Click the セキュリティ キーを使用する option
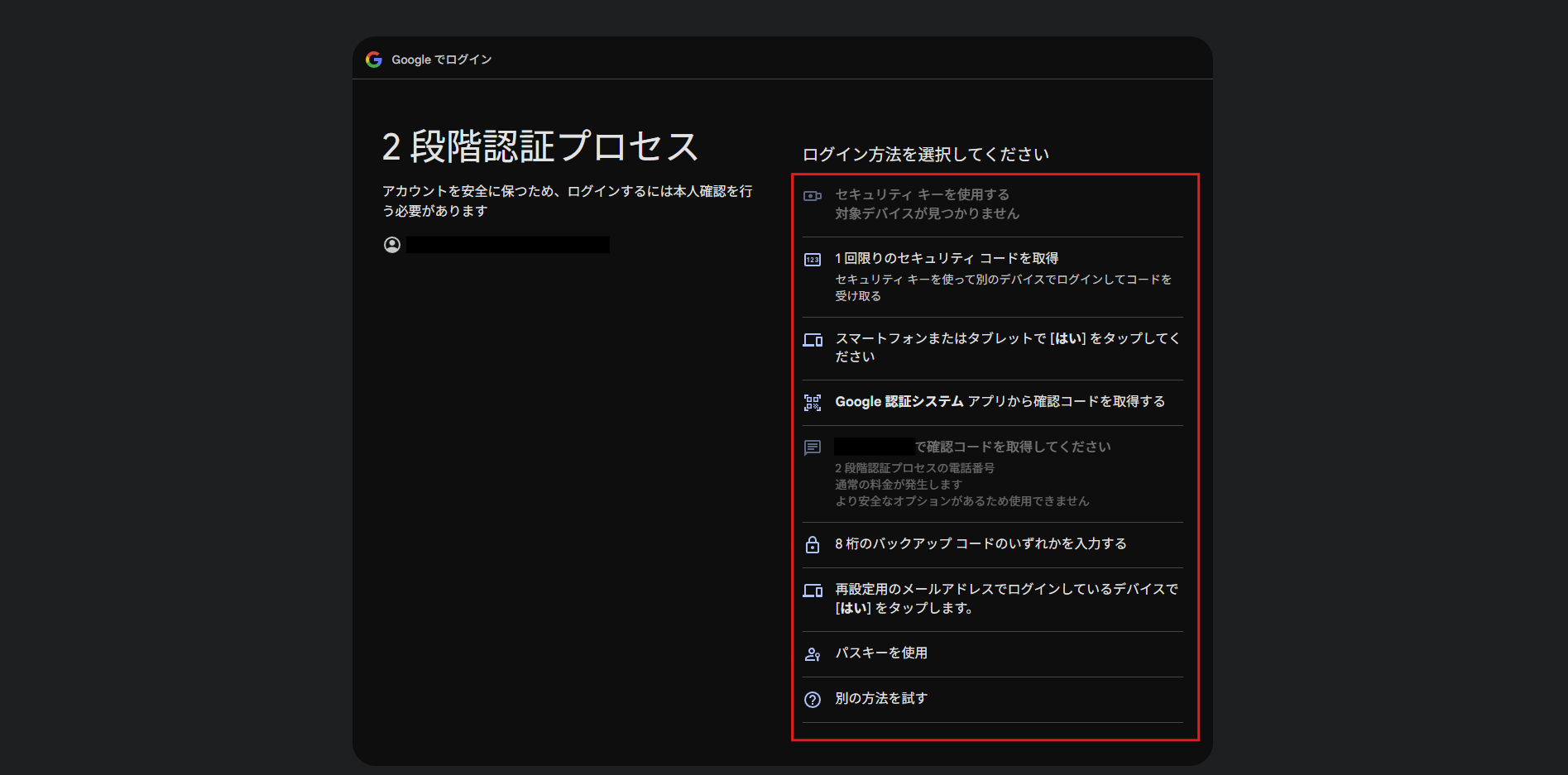Viewport: 1568px width, 775px height. 922,195
